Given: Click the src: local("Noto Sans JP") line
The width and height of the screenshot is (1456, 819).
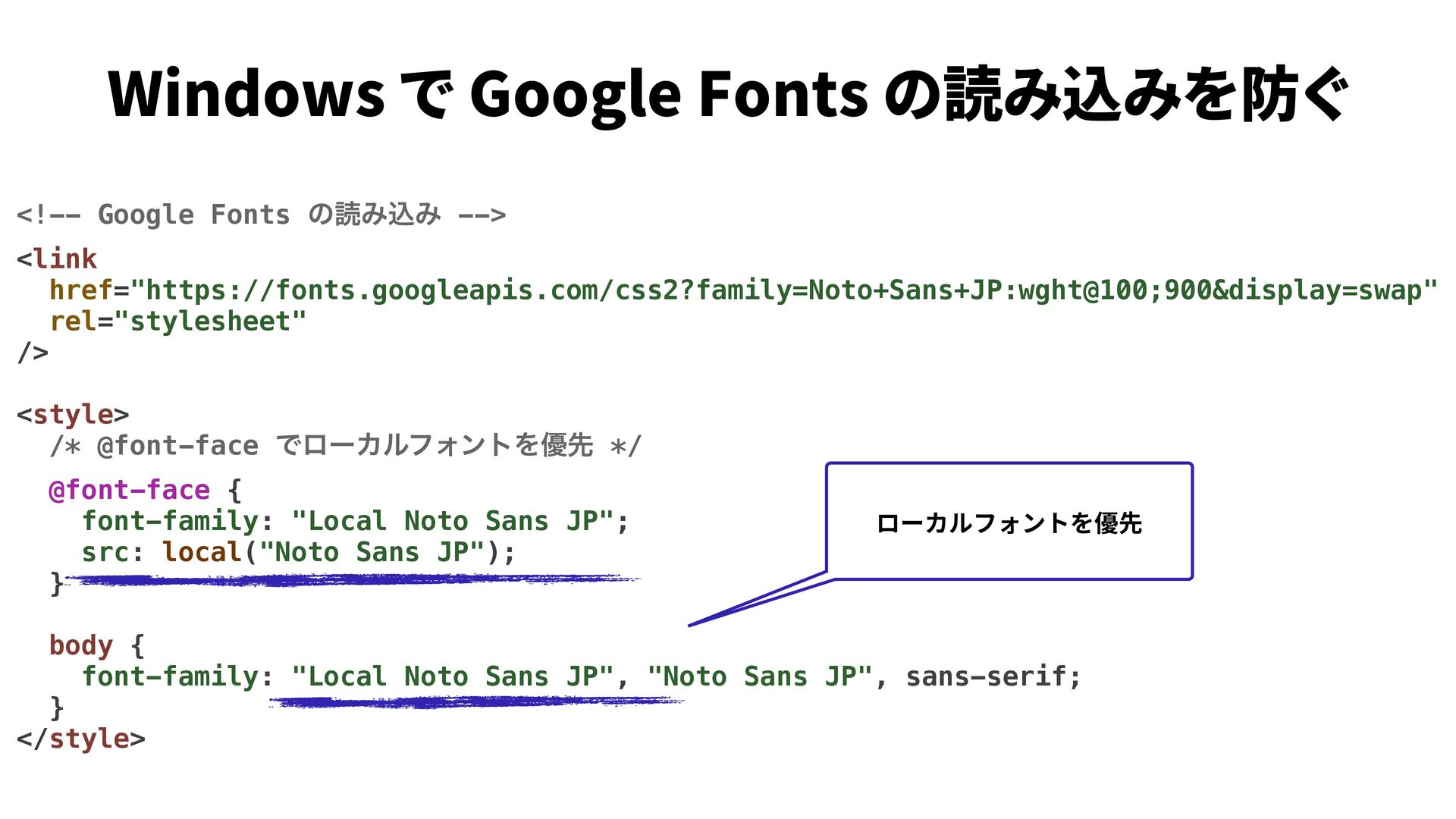Looking at the screenshot, I should (298, 553).
